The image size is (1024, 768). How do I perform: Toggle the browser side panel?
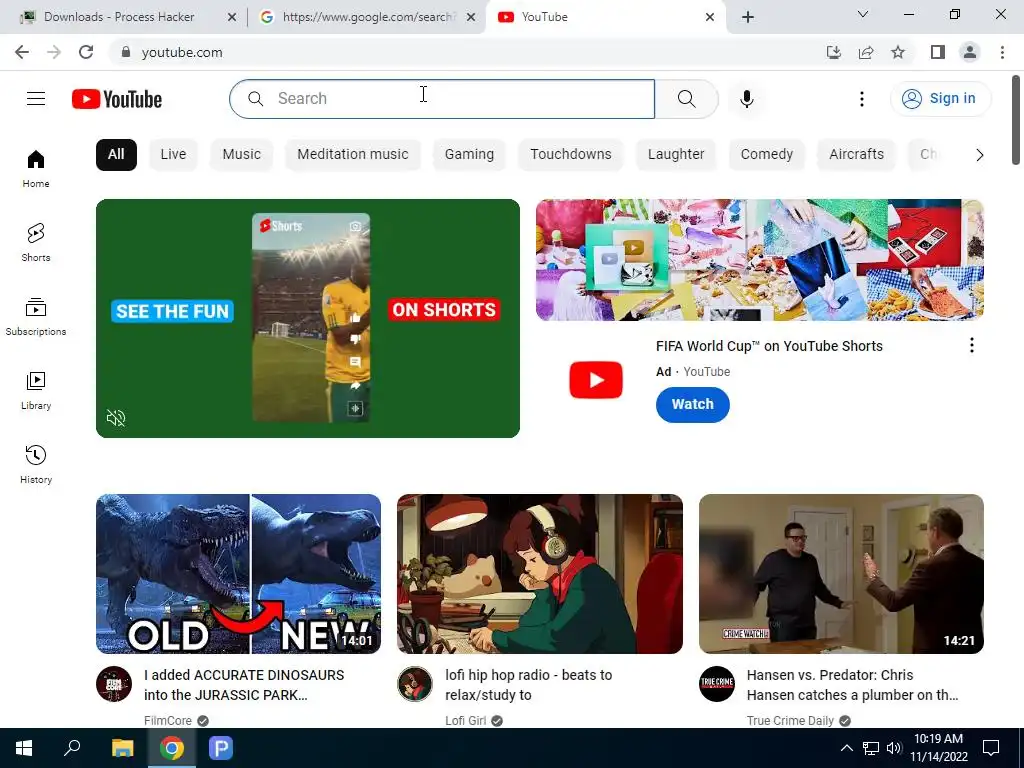pos(938,52)
